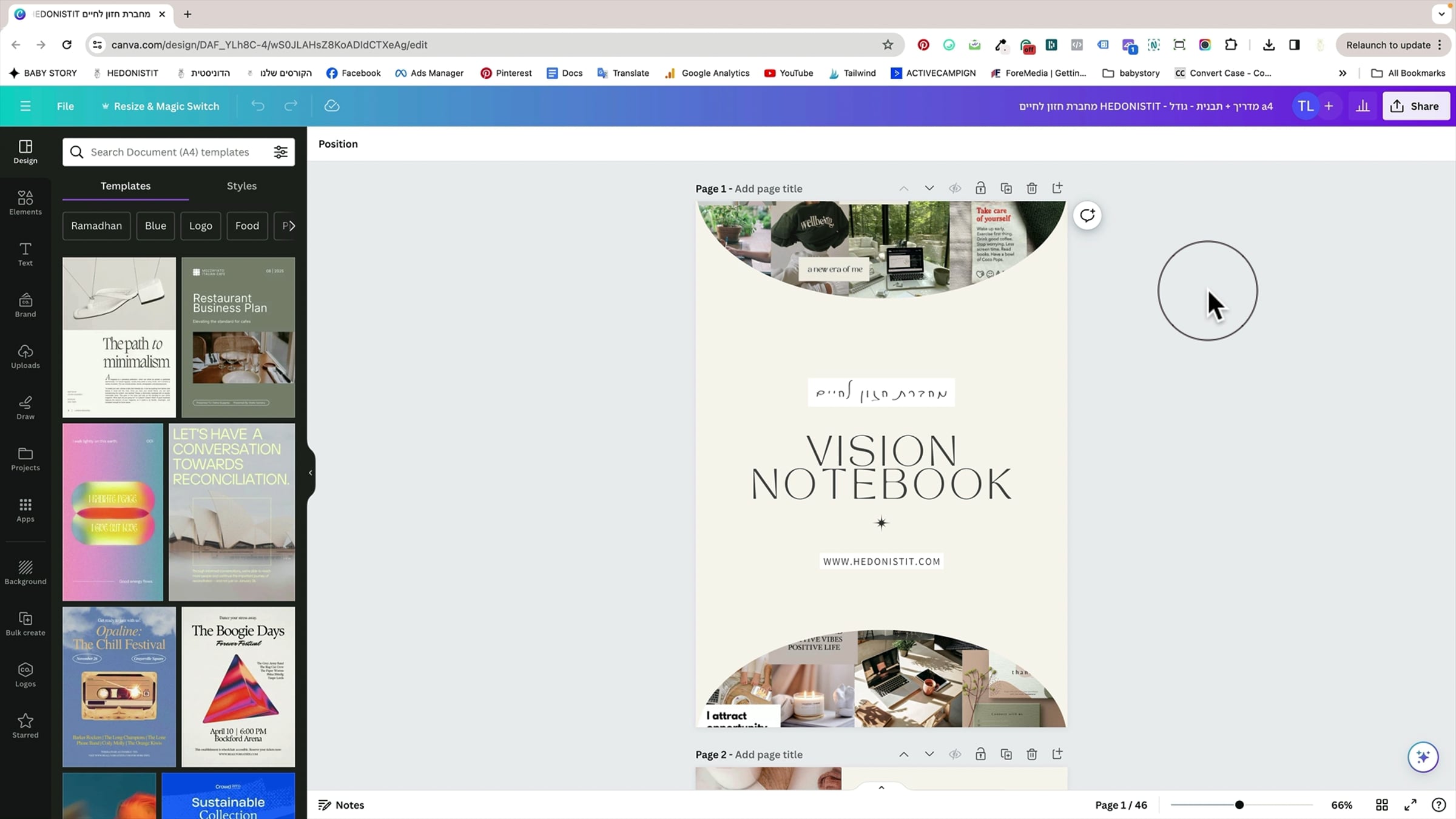Move Page 2 down with chevron
Viewport: 1456px width, 819px height.
(929, 754)
